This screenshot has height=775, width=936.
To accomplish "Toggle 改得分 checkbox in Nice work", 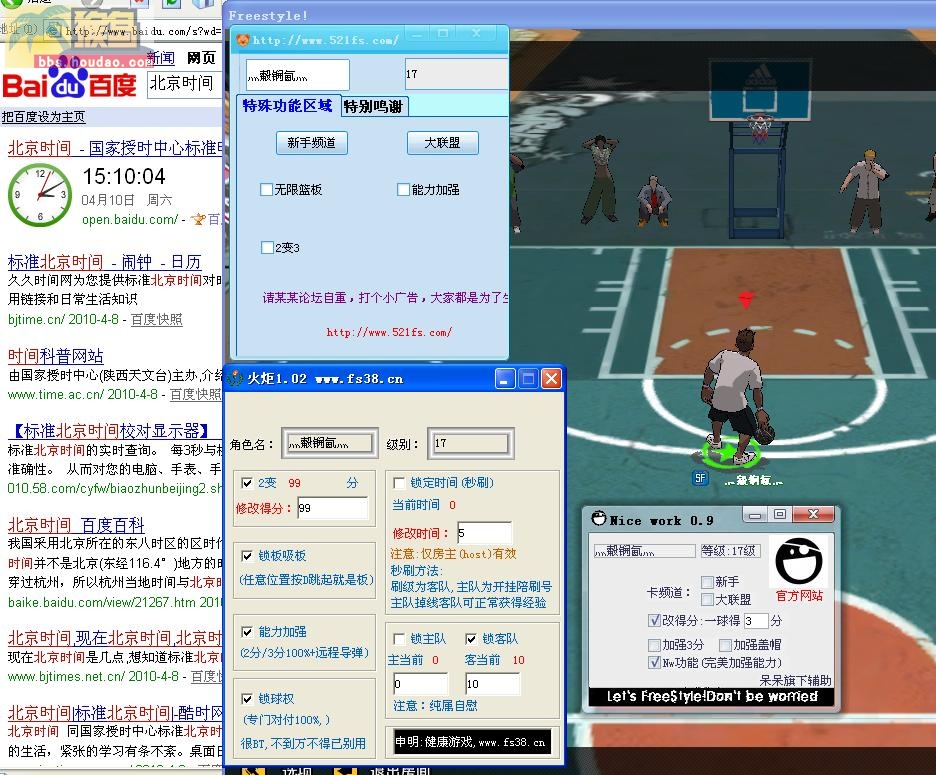I will click(x=654, y=620).
